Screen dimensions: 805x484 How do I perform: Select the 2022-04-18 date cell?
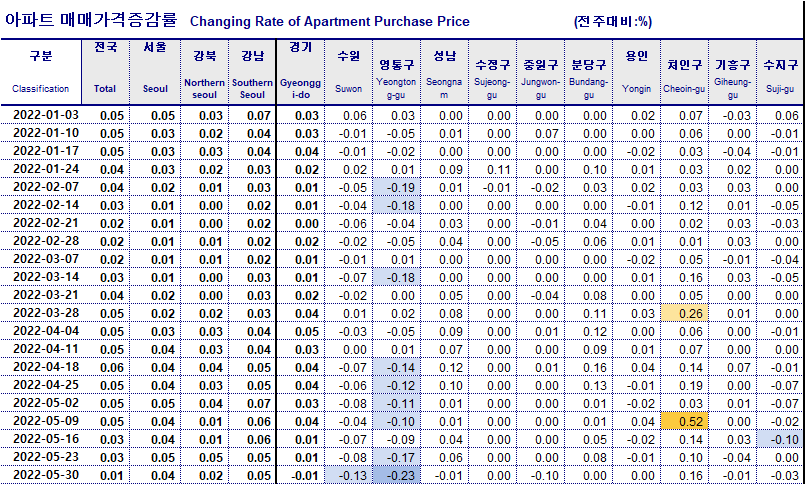pyautogui.click(x=41, y=367)
